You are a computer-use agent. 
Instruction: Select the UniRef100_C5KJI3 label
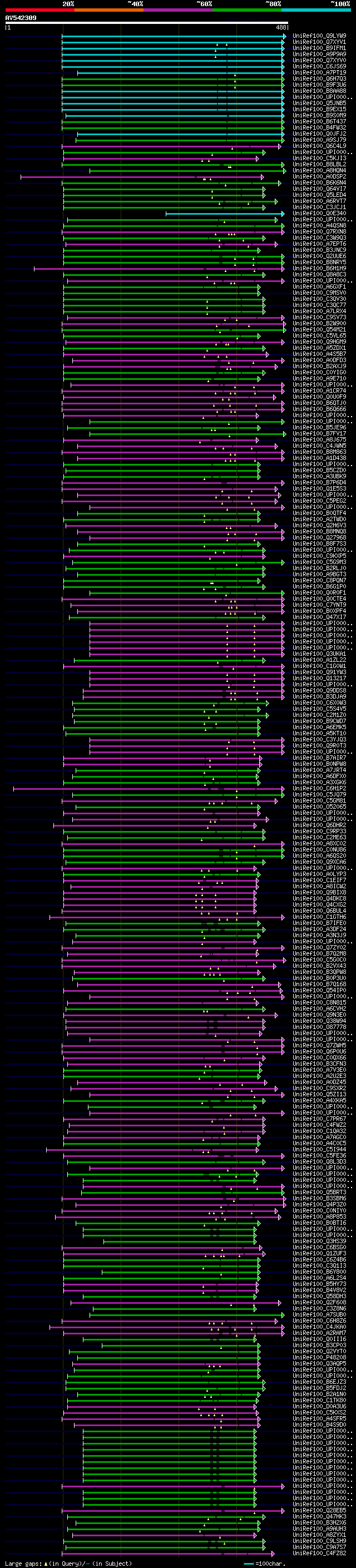point(319,159)
